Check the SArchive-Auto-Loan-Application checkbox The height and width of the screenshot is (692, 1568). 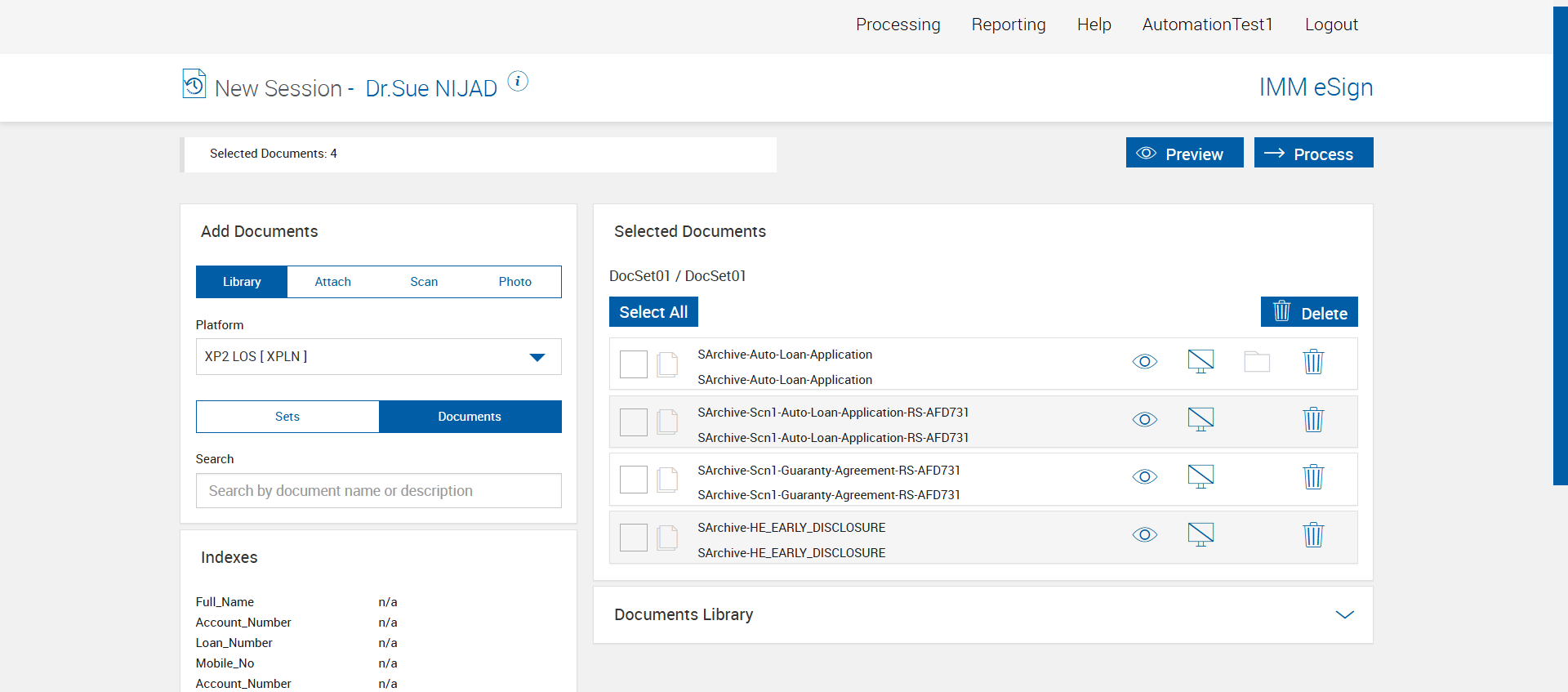pos(633,364)
